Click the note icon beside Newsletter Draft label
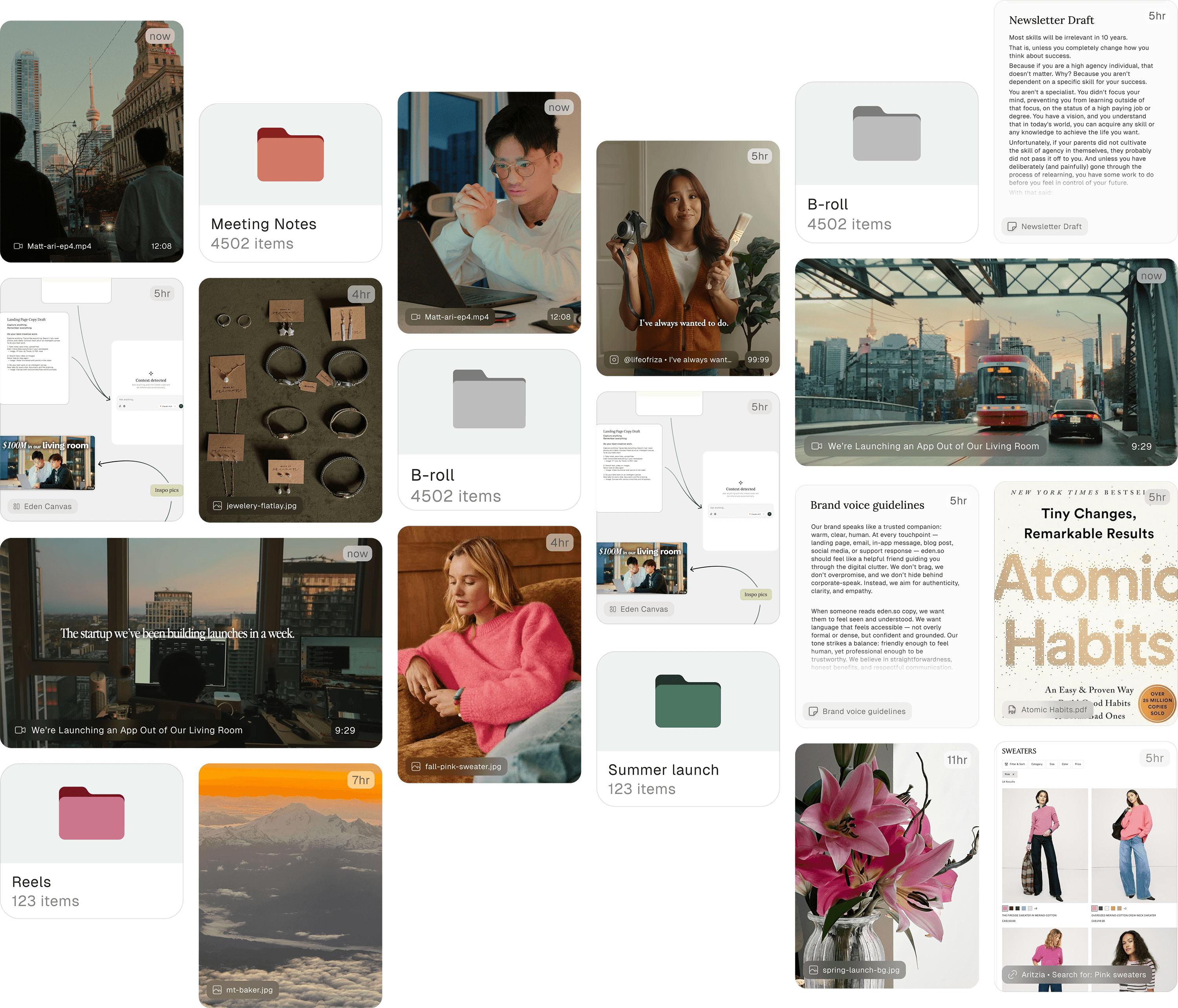Viewport: 1178px width, 1008px height. pyautogui.click(x=1012, y=227)
